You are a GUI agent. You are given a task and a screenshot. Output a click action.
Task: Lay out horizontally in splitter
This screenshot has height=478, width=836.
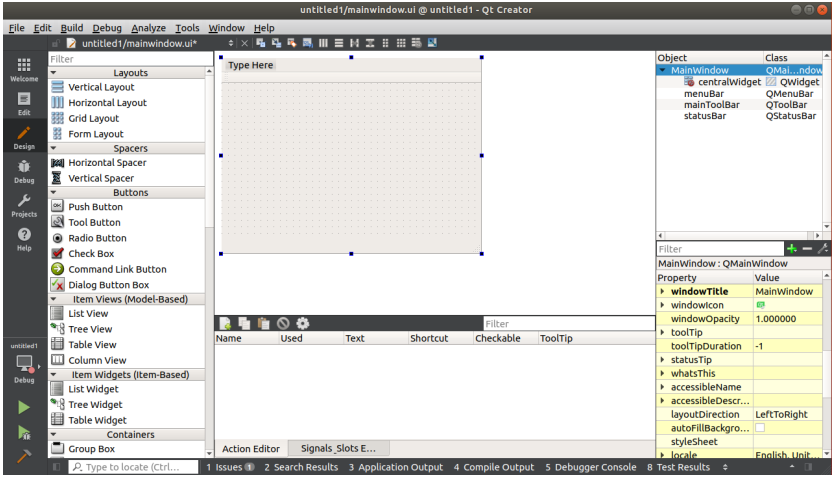click(354, 43)
